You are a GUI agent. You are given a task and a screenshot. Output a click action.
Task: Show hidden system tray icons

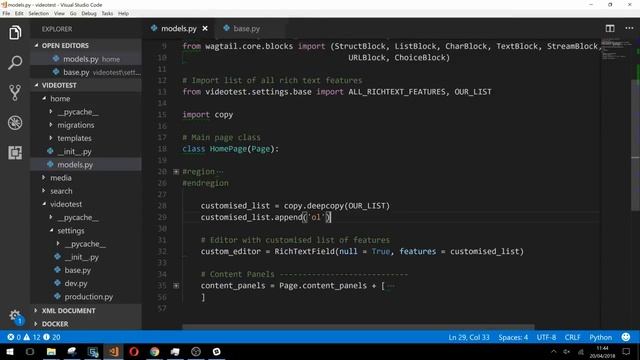point(553,352)
